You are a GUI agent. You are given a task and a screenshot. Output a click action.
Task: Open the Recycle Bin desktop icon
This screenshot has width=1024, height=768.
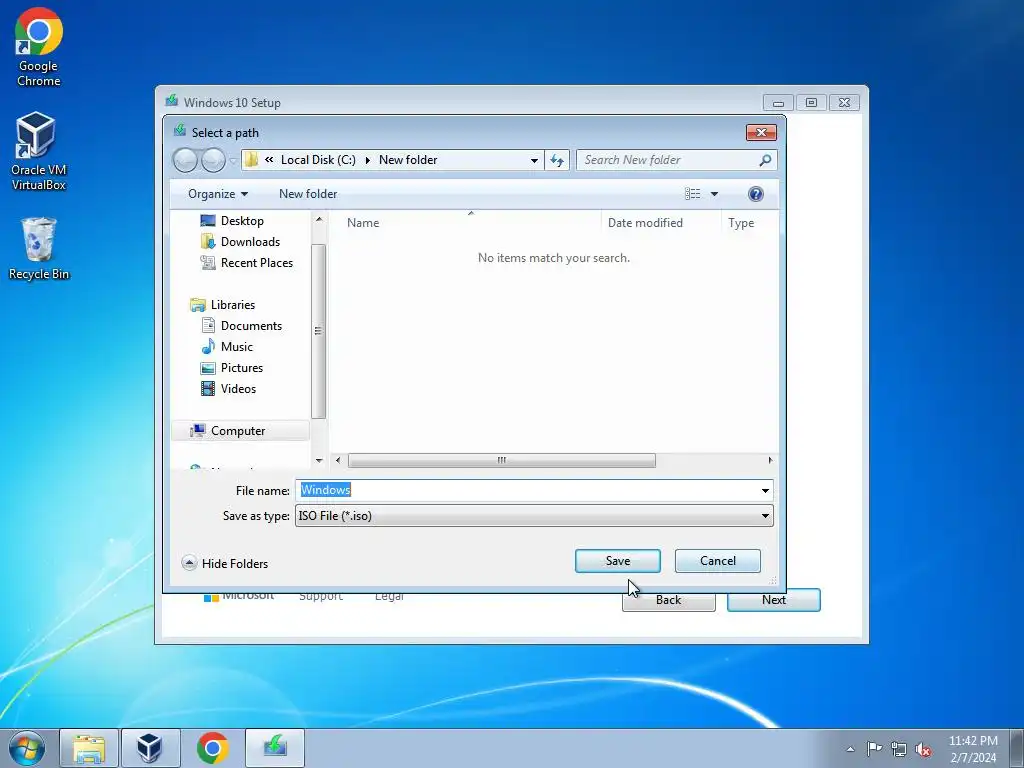(39, 249)
